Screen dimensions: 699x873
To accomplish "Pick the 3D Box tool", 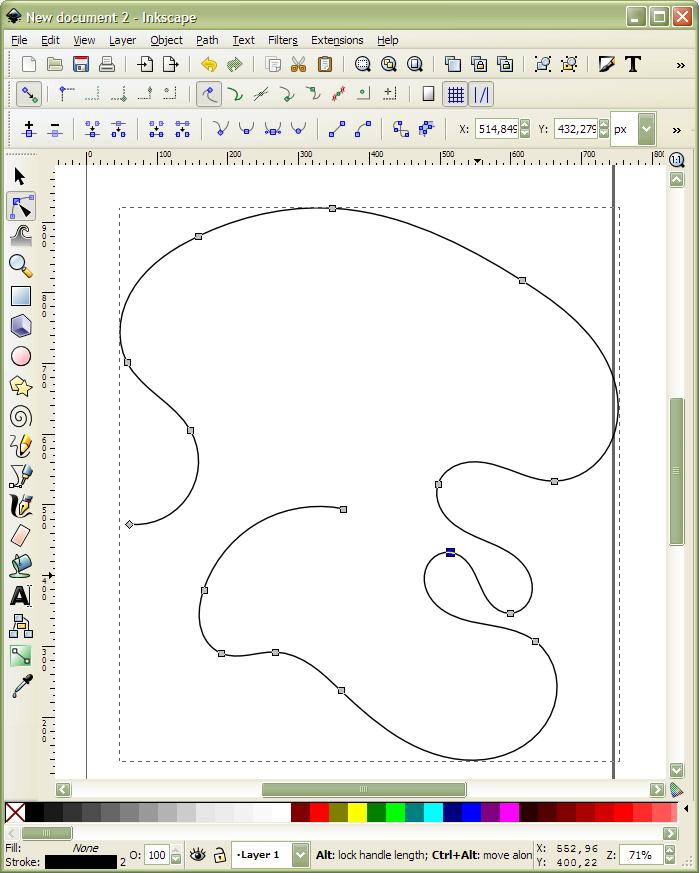I will point(20,326).
